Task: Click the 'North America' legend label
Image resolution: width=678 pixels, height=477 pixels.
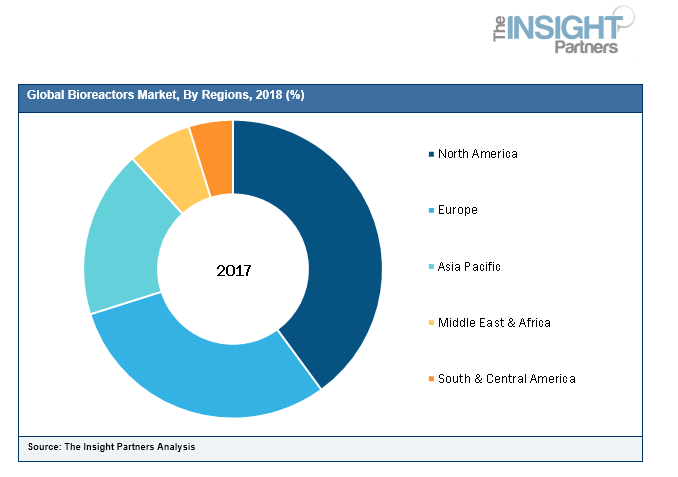Action: [477, 154]
